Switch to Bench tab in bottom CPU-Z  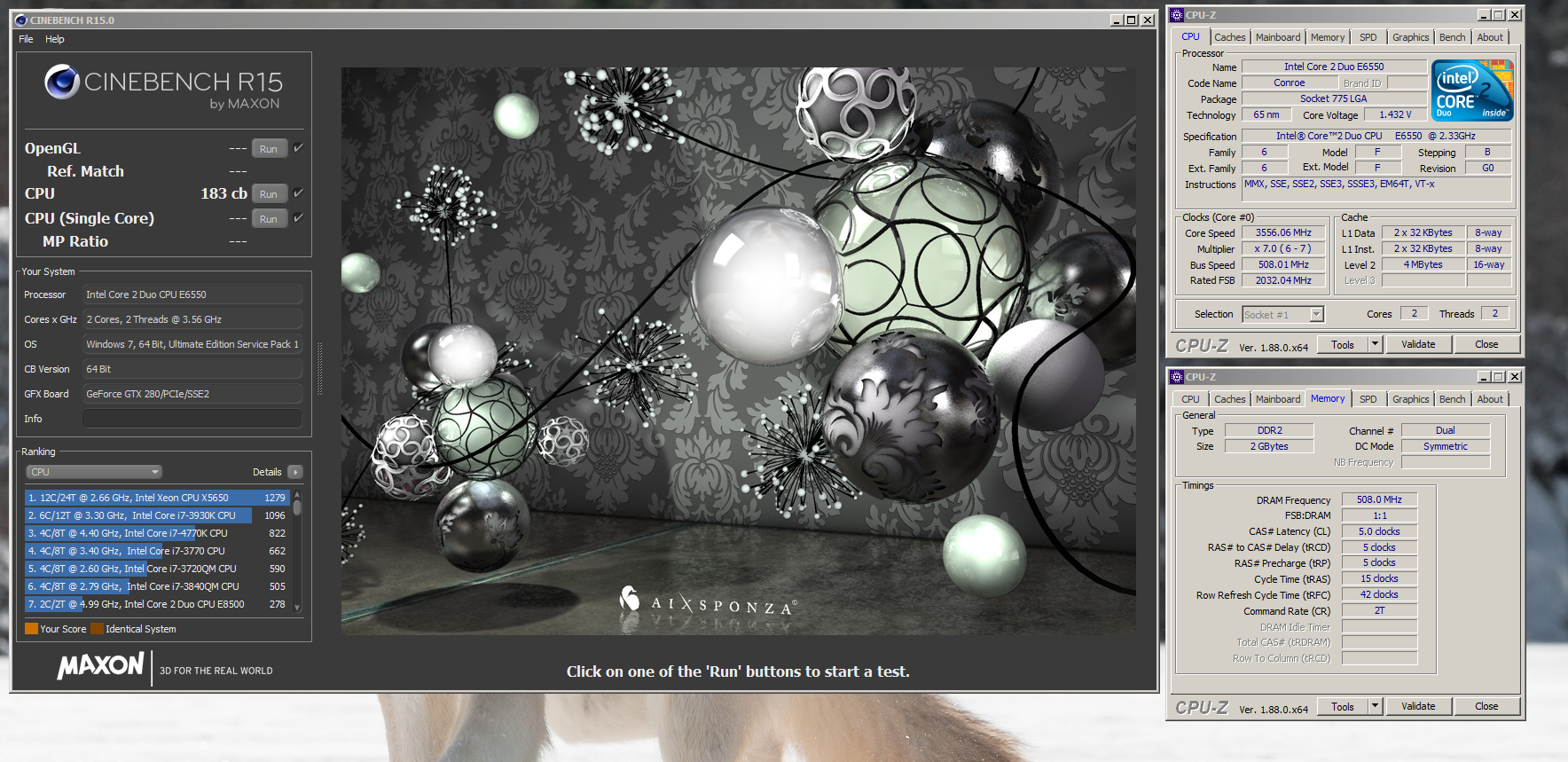tap(1453, 399)
